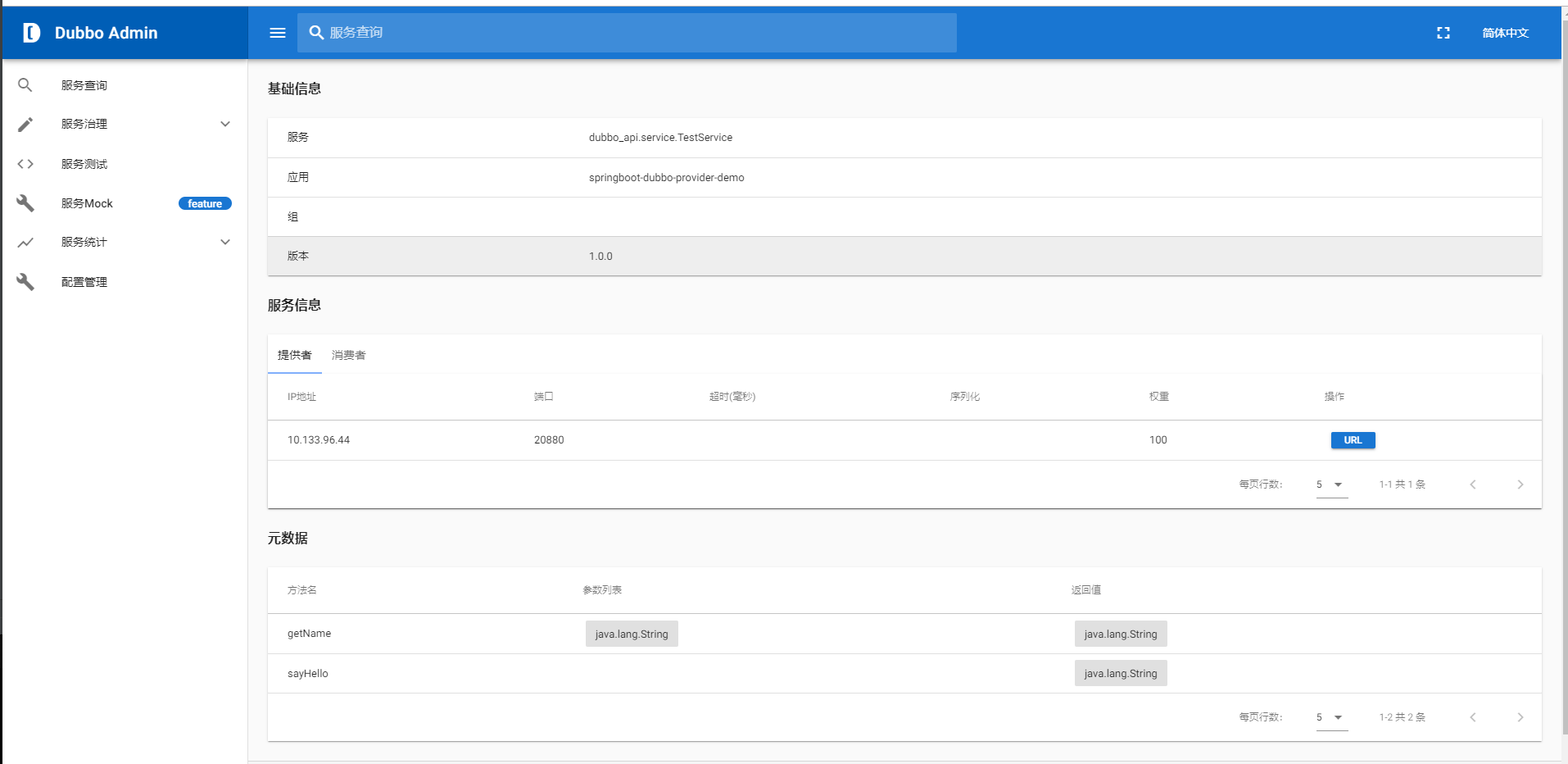The width and height of the screenshot is (1568, 764).
Task: Select the service name dubbo_api.service.TestService
Action: coord(660,138)
